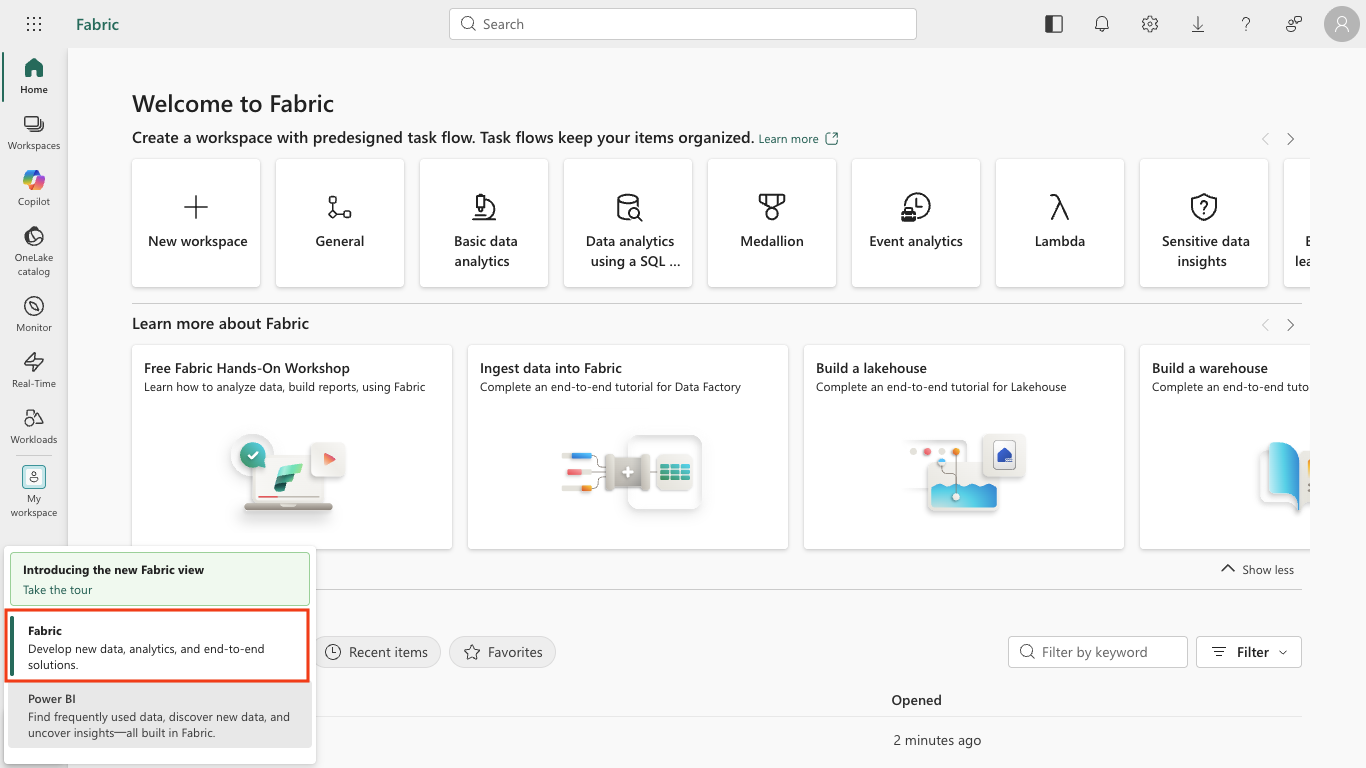Select Basic data analytics task flow
The image size is (1366, 768).
[x=484, y=223]
